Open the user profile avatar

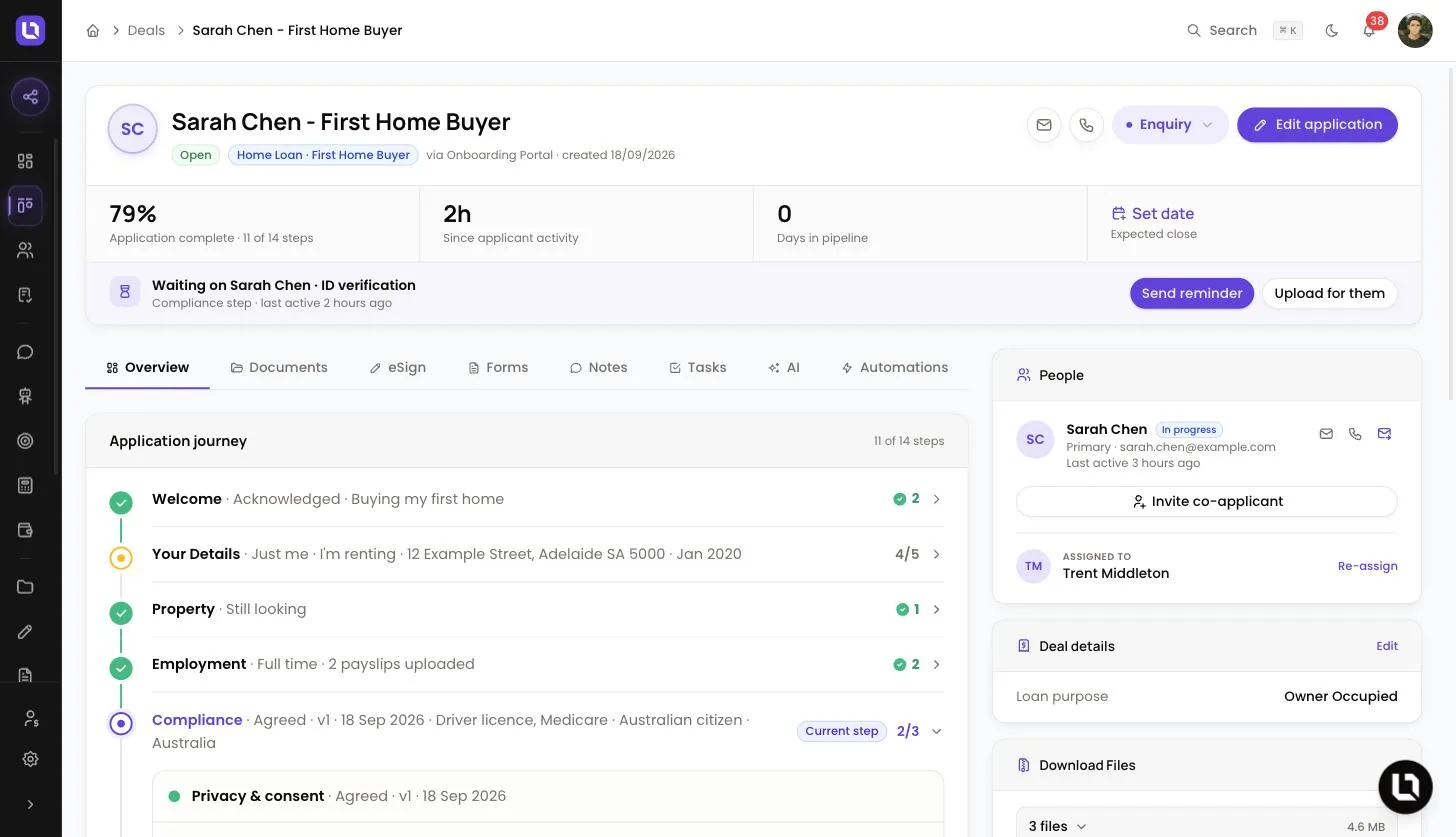[x=1415, y=31]
